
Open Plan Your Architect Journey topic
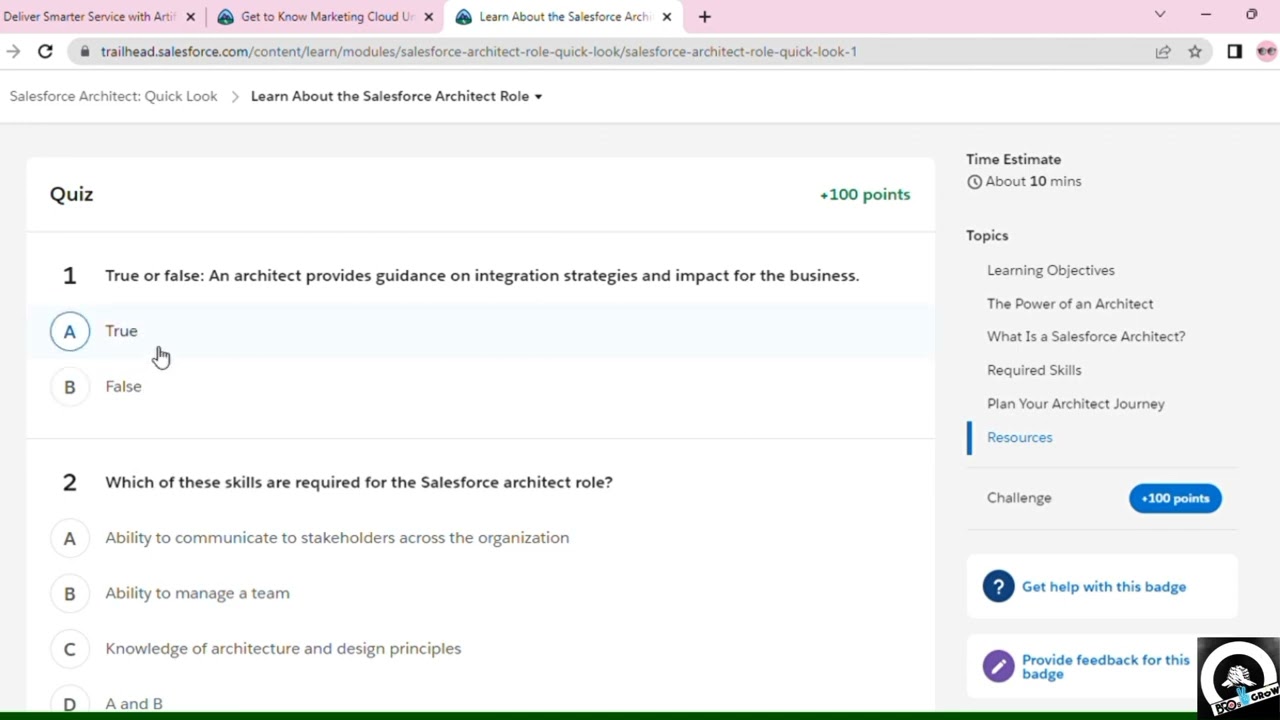pos(1076,404)
